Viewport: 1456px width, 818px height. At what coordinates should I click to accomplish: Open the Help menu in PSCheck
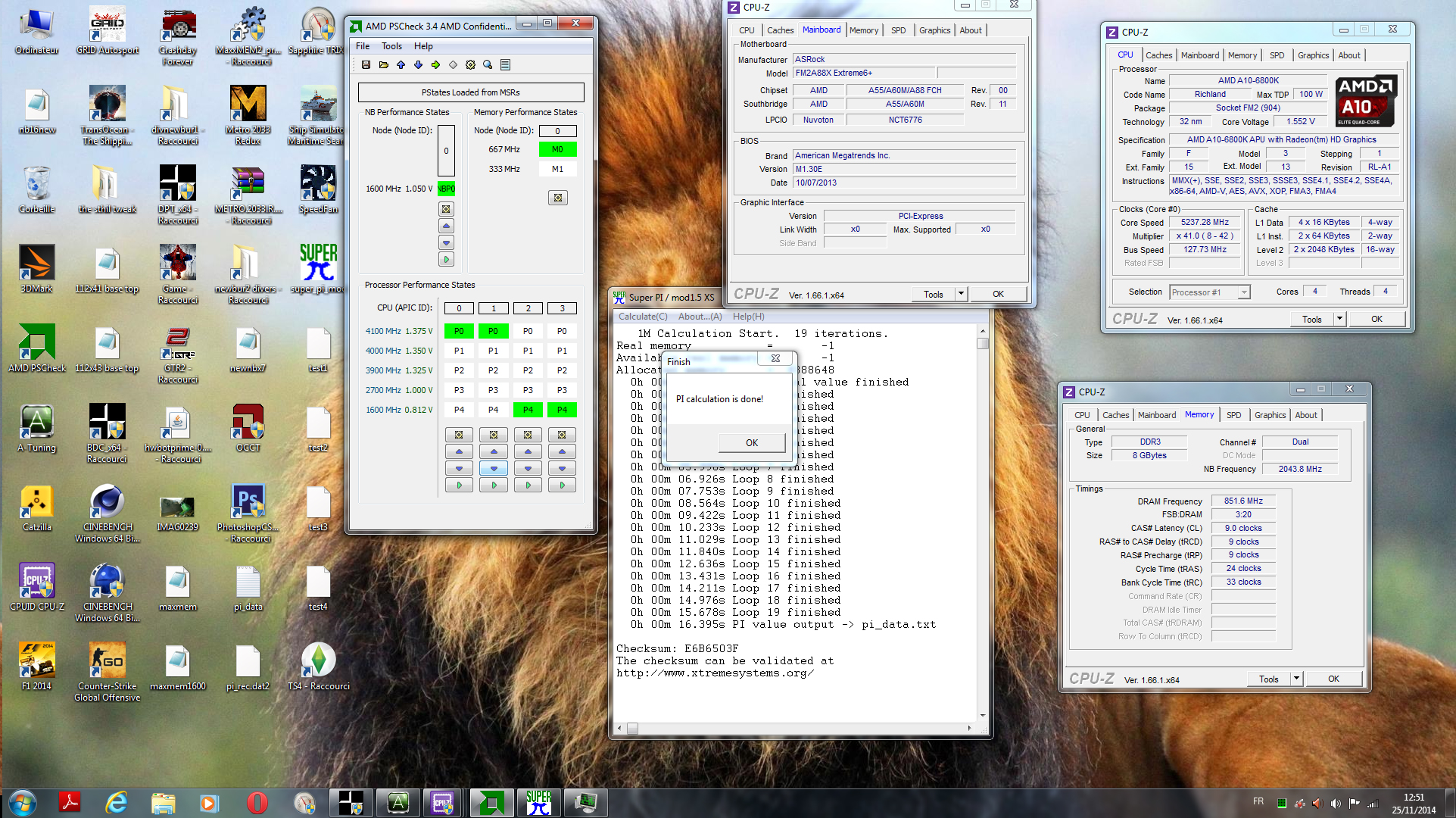[x=423, y=46]
